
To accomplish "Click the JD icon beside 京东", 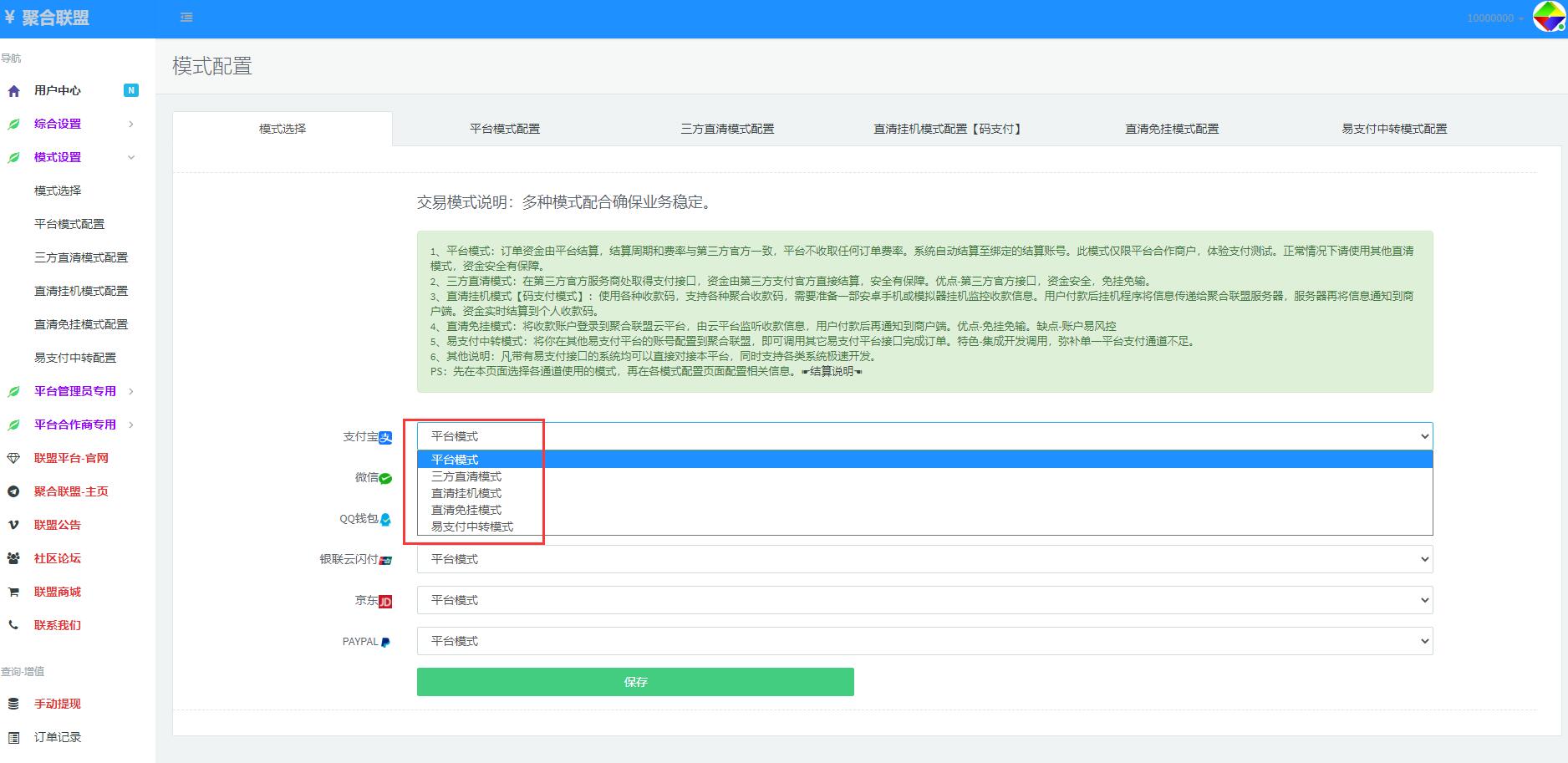I will [385, 602].
